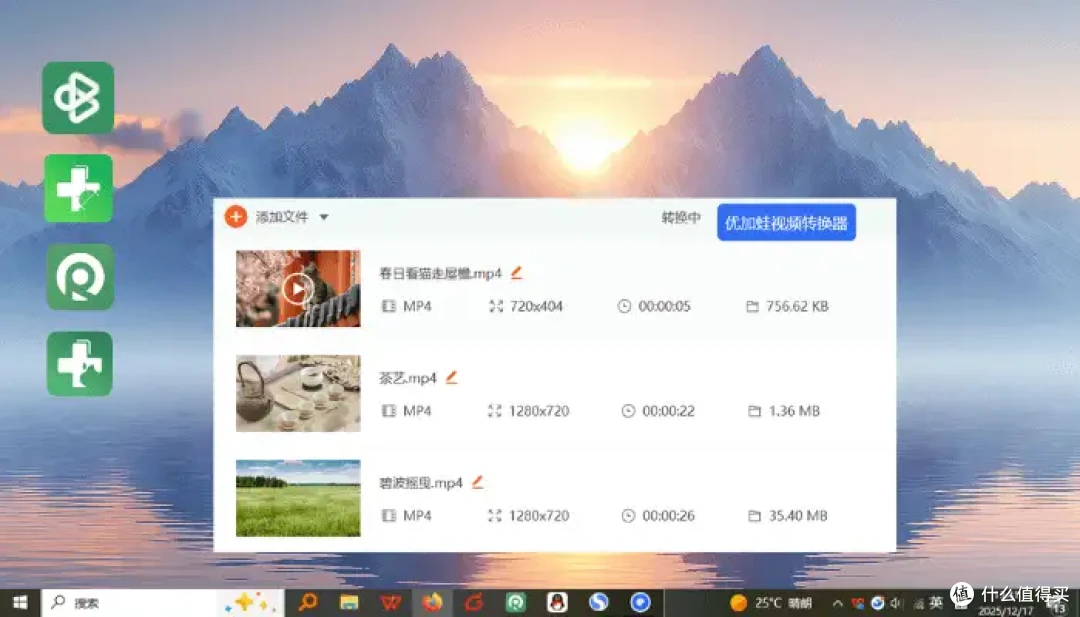The width and height of the screenshot is (1080, 617).
Task: Click the 00:00:26 duration value
Action: click(x=668, y=516)
